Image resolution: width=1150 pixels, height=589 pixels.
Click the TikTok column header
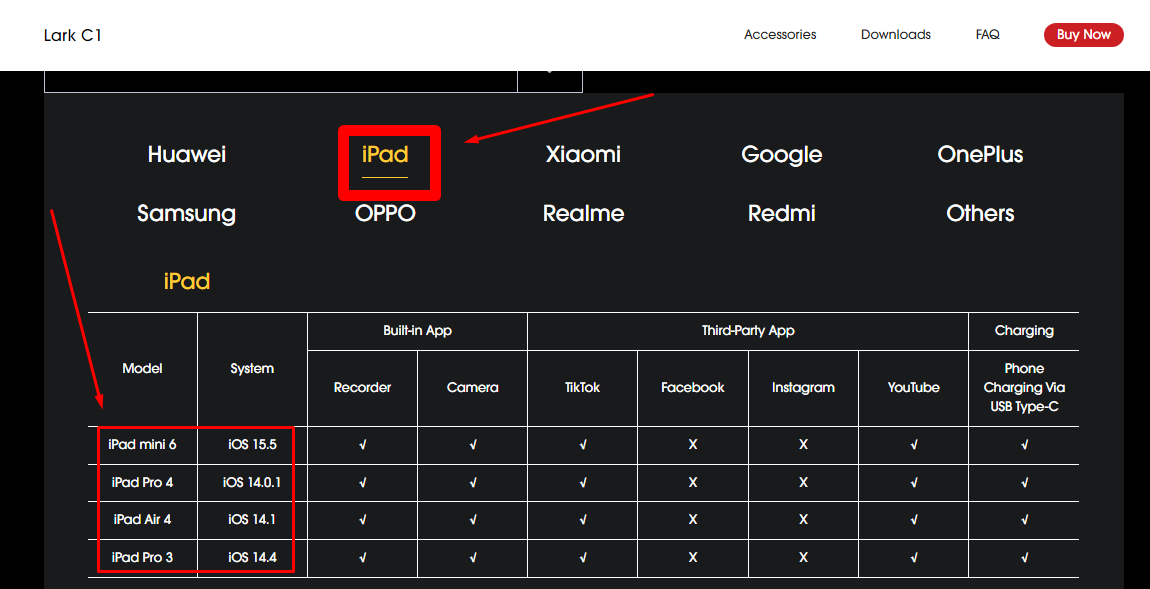point(583,388)
